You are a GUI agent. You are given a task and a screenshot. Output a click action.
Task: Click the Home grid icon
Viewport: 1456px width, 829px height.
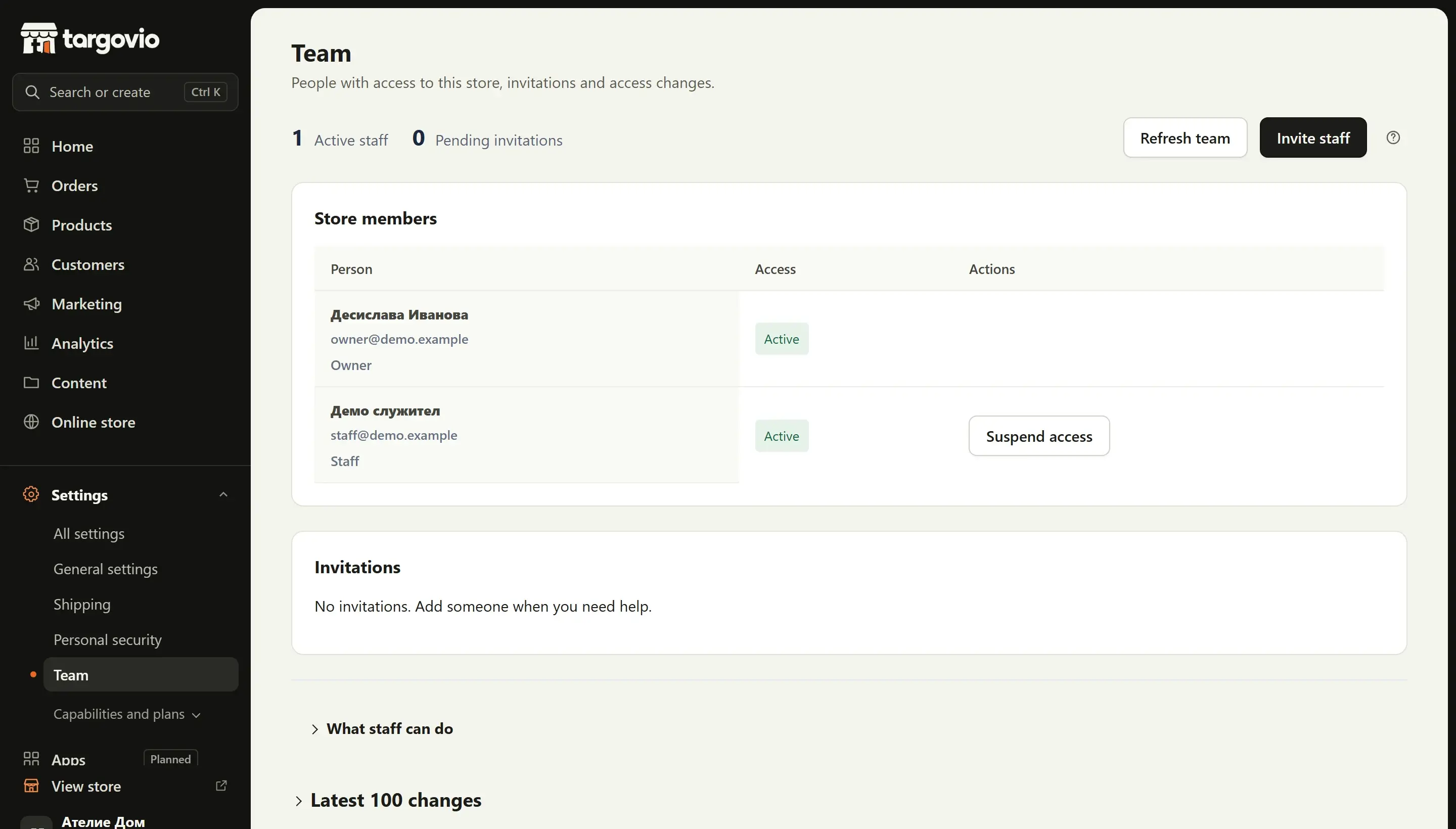[x=31, y=146]
